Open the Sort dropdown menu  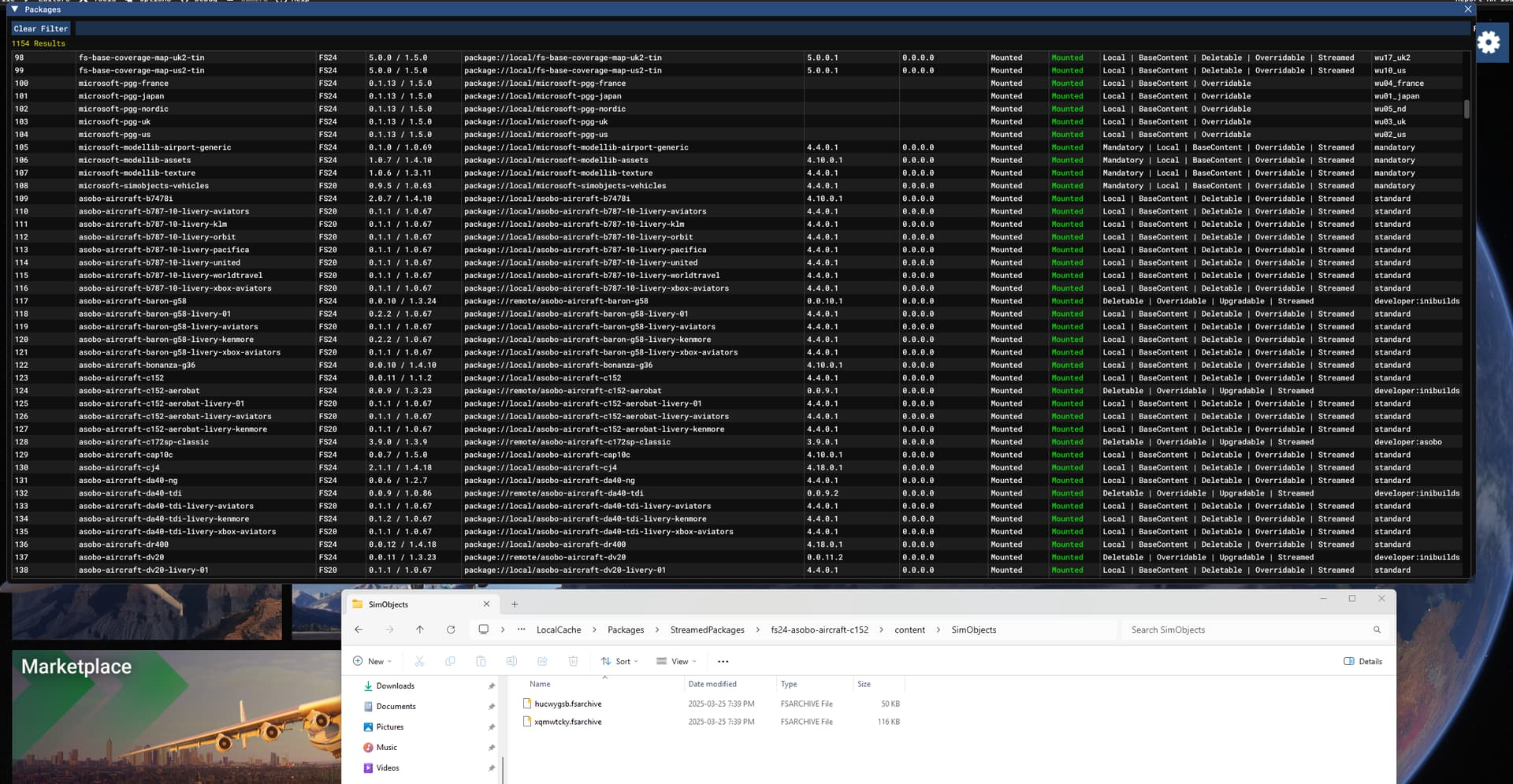(619, 661)
